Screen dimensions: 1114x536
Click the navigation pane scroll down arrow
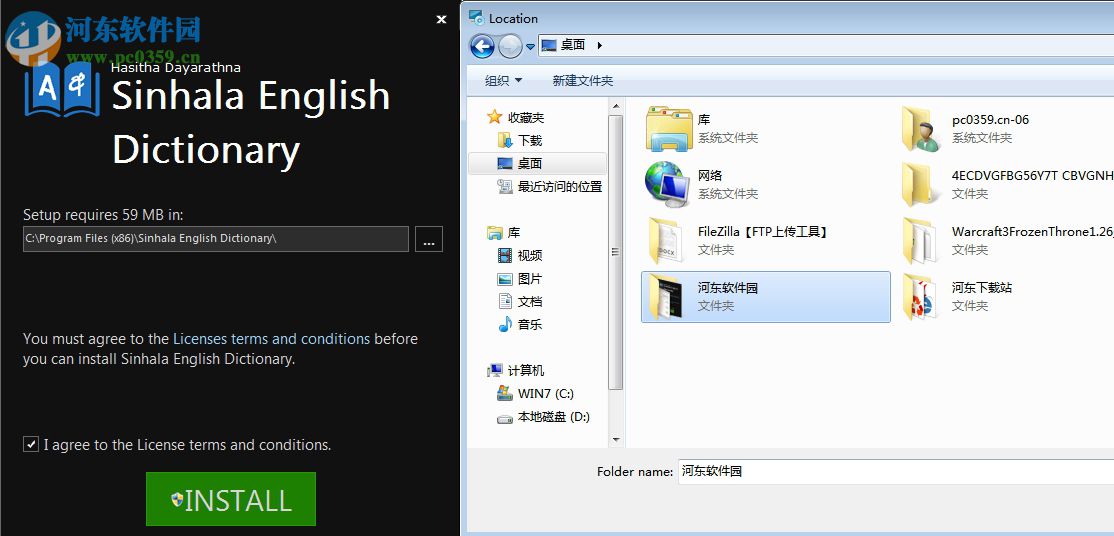pos(616,441)
